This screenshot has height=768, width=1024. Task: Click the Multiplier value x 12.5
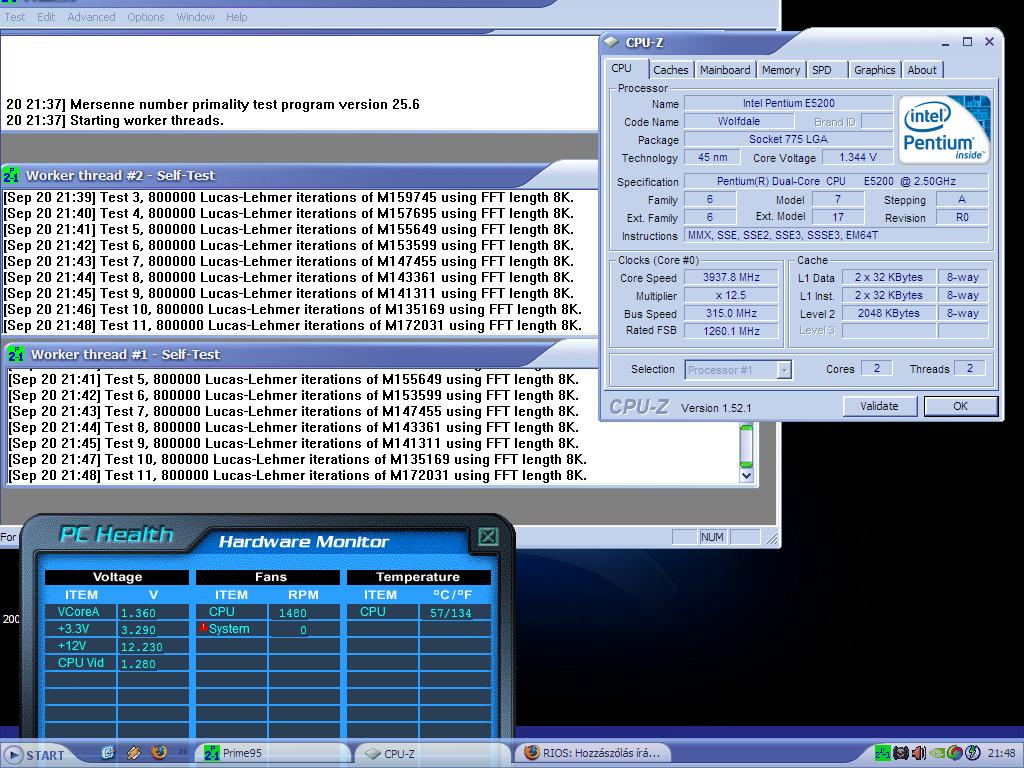[731, 296]
